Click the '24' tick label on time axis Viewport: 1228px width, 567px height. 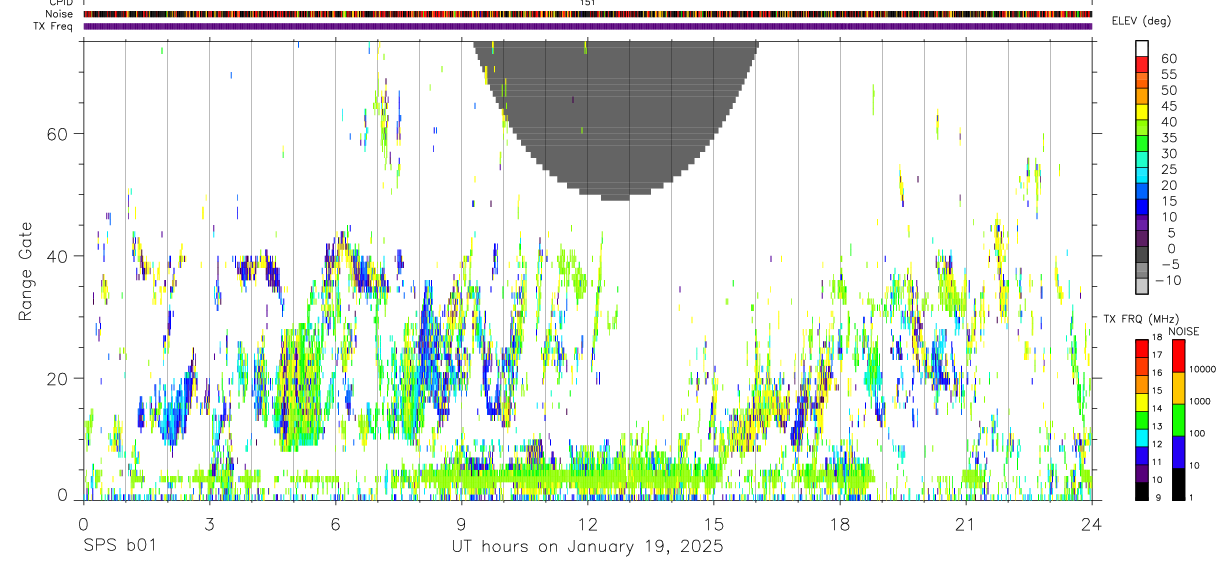click(1091, 524)
